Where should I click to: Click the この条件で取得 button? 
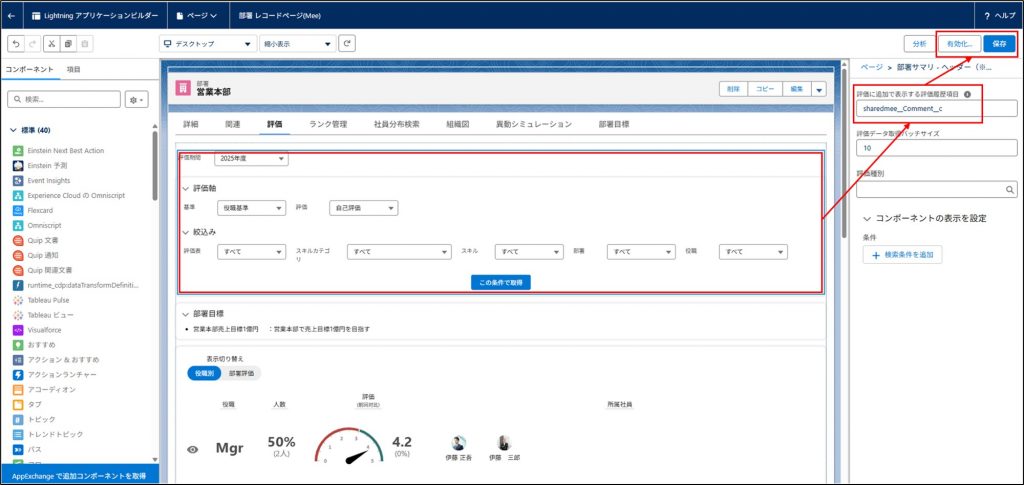[x=500, y=282]
